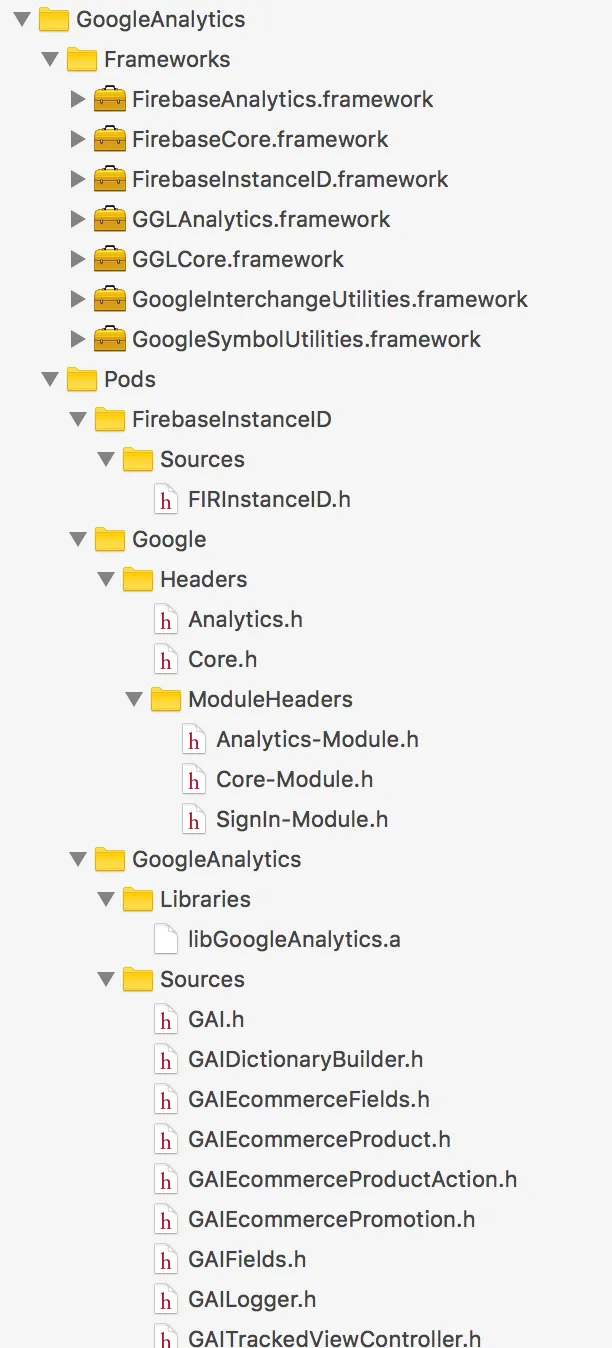This screenshot has height=1348, width=612.
Task: Open the Core.h header file
Action: [x=222, y=659]
